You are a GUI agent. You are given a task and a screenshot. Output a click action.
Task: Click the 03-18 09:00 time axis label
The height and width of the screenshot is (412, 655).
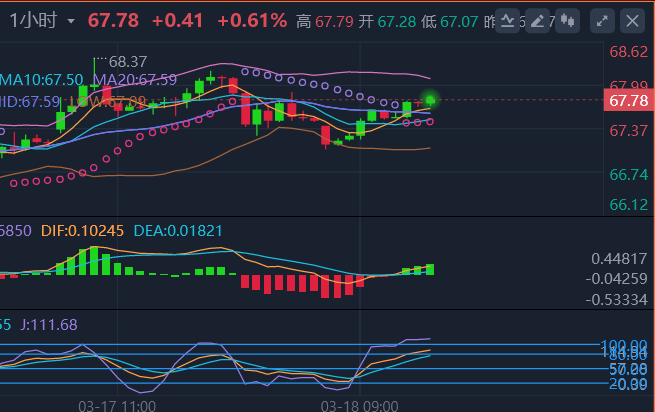pos(358,405)
